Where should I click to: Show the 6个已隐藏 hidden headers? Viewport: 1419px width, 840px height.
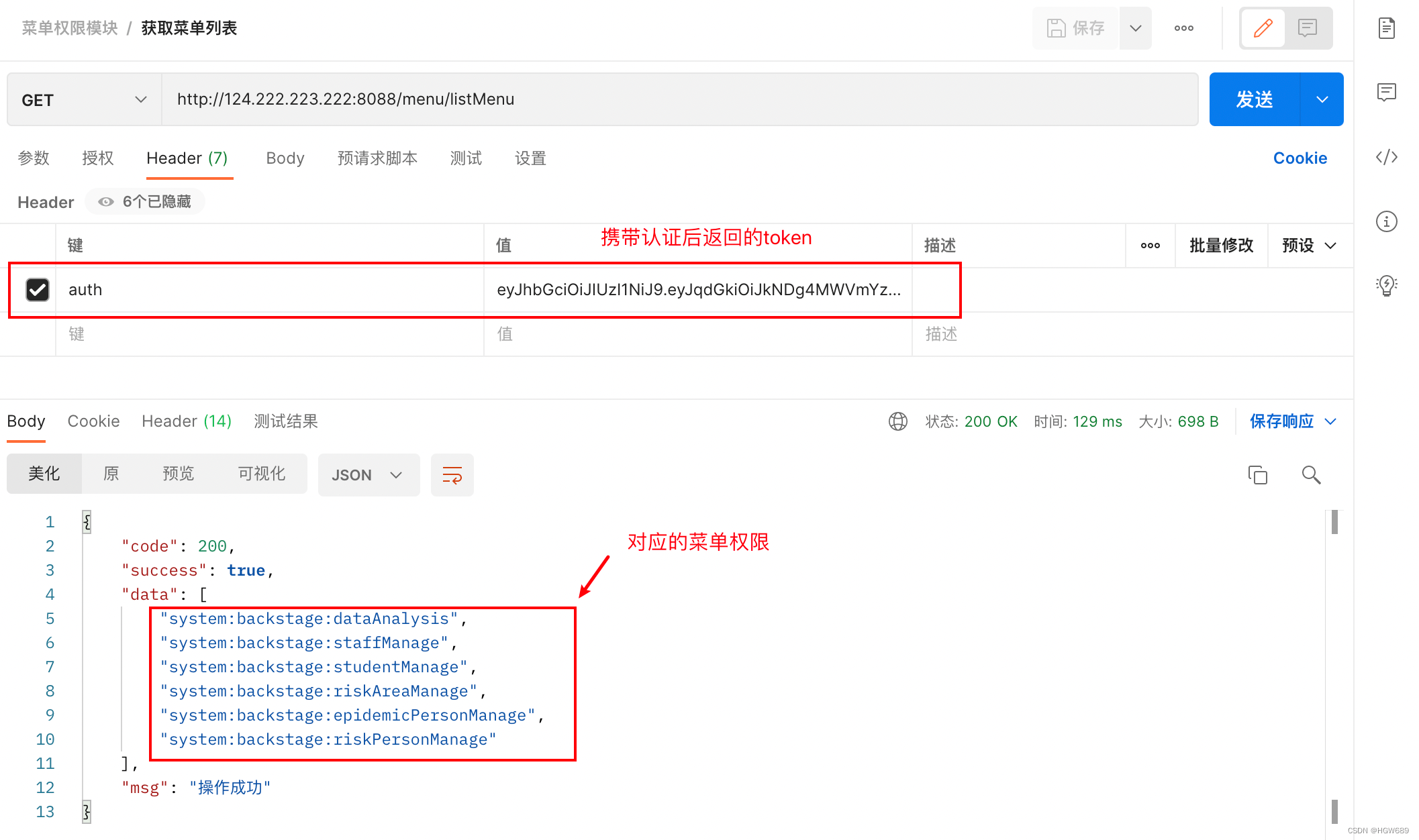pos(145,202)
